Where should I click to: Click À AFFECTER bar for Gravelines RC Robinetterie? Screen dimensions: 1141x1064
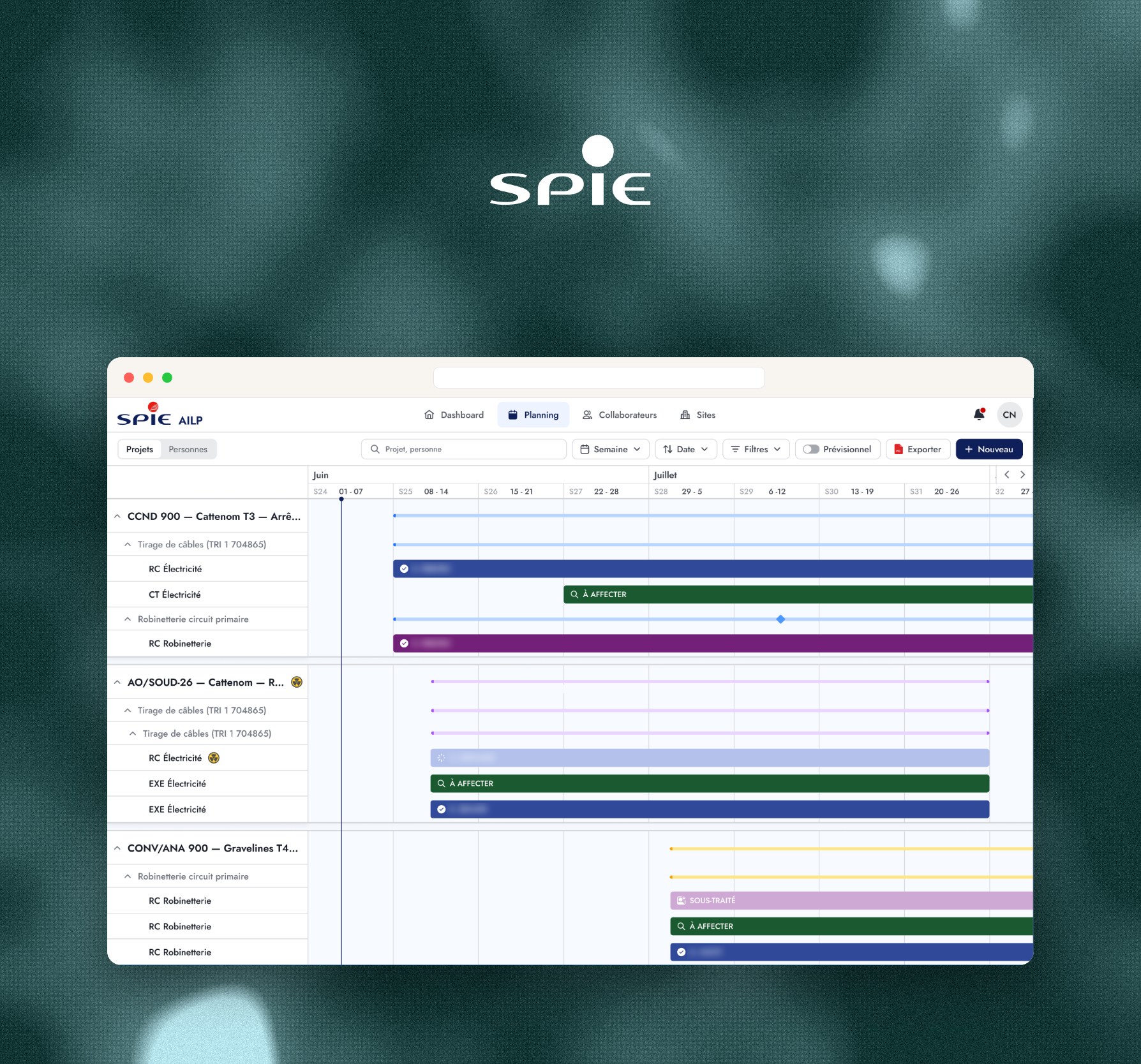click(x=851, y=926)
